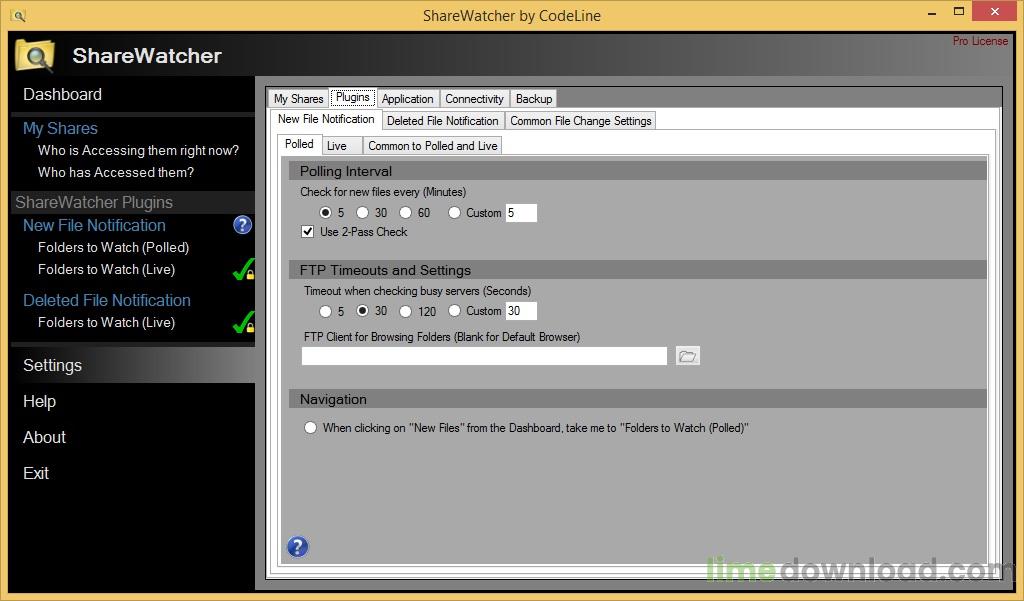Click Folders to Watch (Polled)
Viewport: 1024px width, 601px height.
point(113,247)
